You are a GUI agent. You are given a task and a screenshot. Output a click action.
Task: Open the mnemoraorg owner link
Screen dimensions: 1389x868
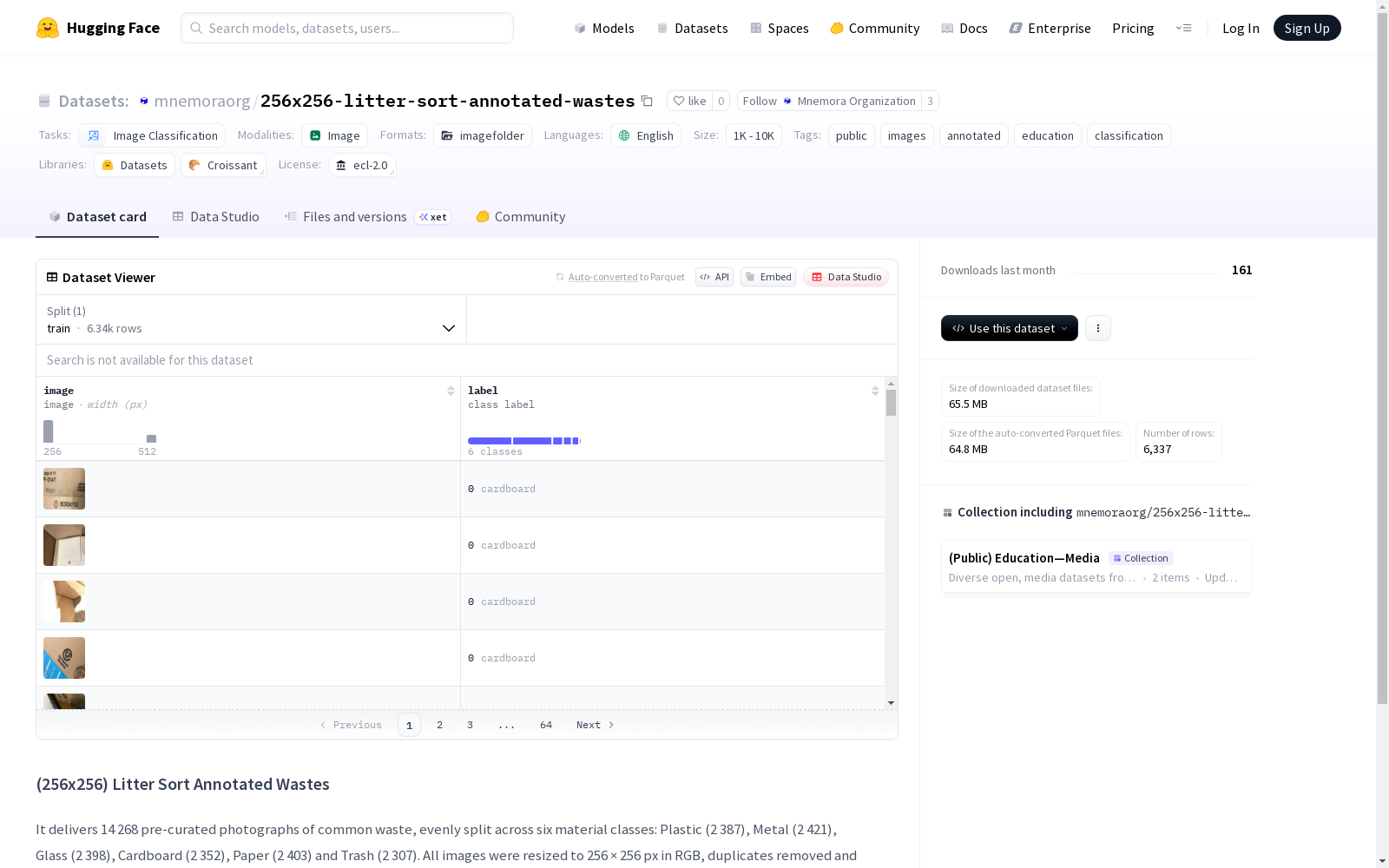tap(202, 101)
